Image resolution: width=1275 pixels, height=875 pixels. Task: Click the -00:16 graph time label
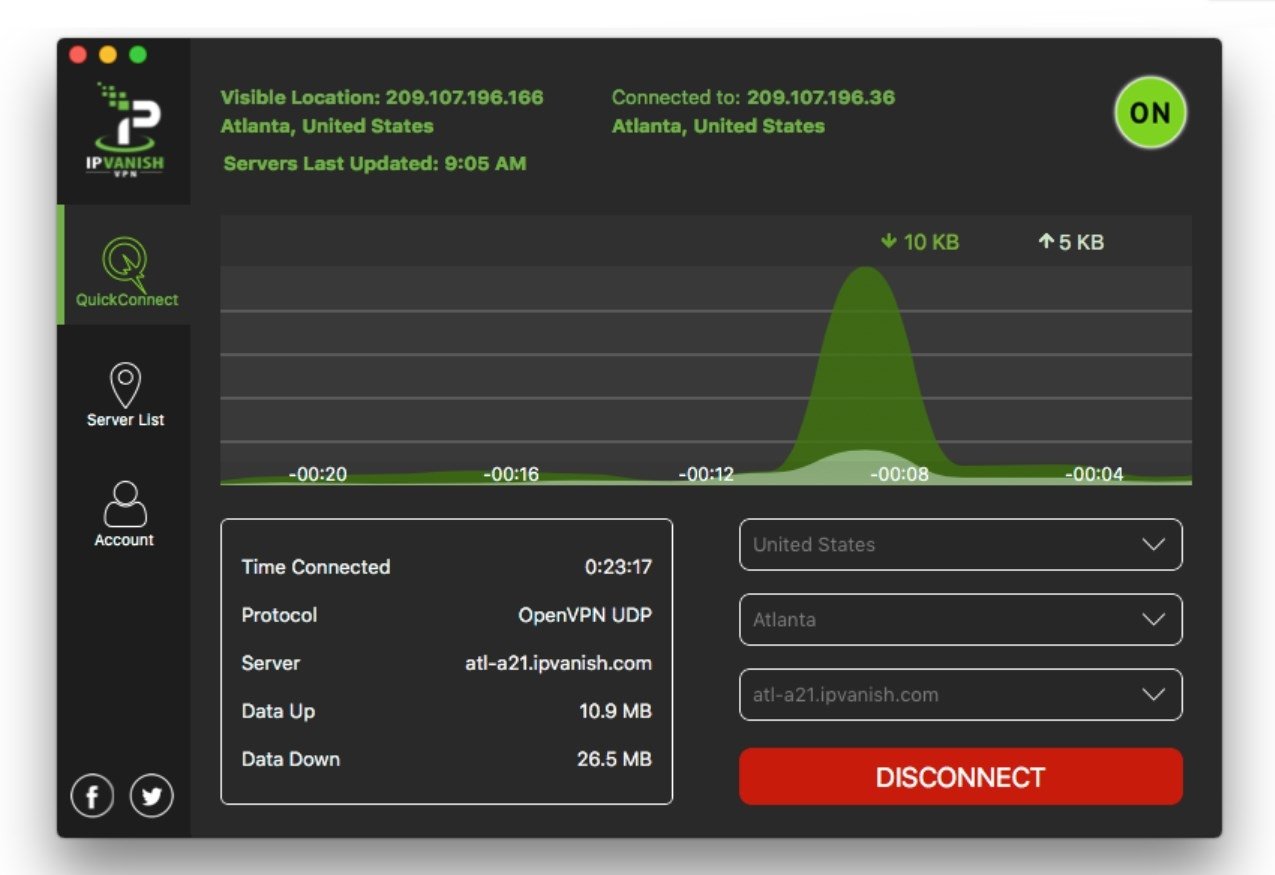point(512,474)
